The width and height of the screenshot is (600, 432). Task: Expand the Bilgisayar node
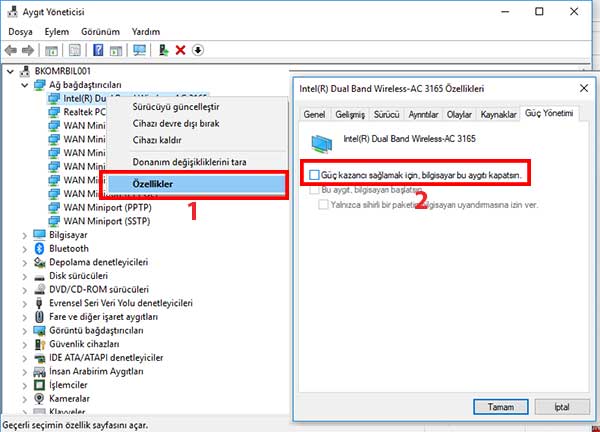coord(25,235)
